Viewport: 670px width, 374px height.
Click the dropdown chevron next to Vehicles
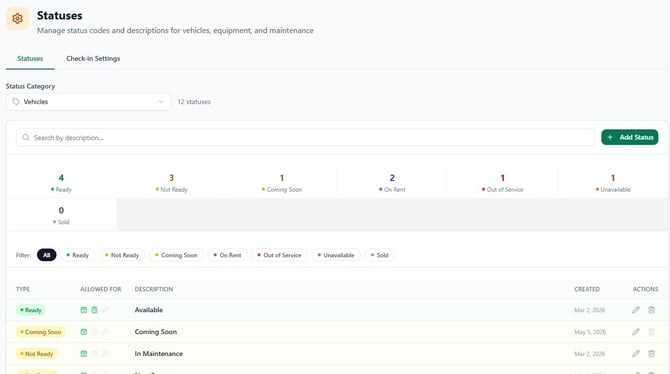click(x=161, y=102)
